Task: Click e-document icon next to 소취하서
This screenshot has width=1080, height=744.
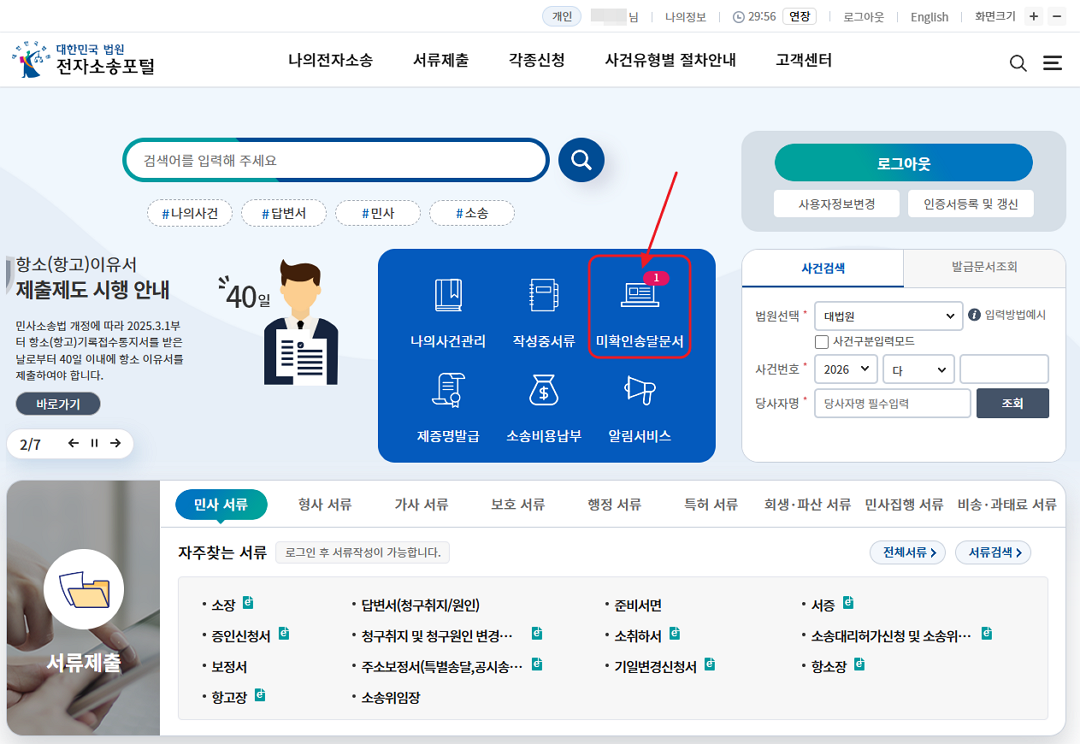Action: coord(675,634)
